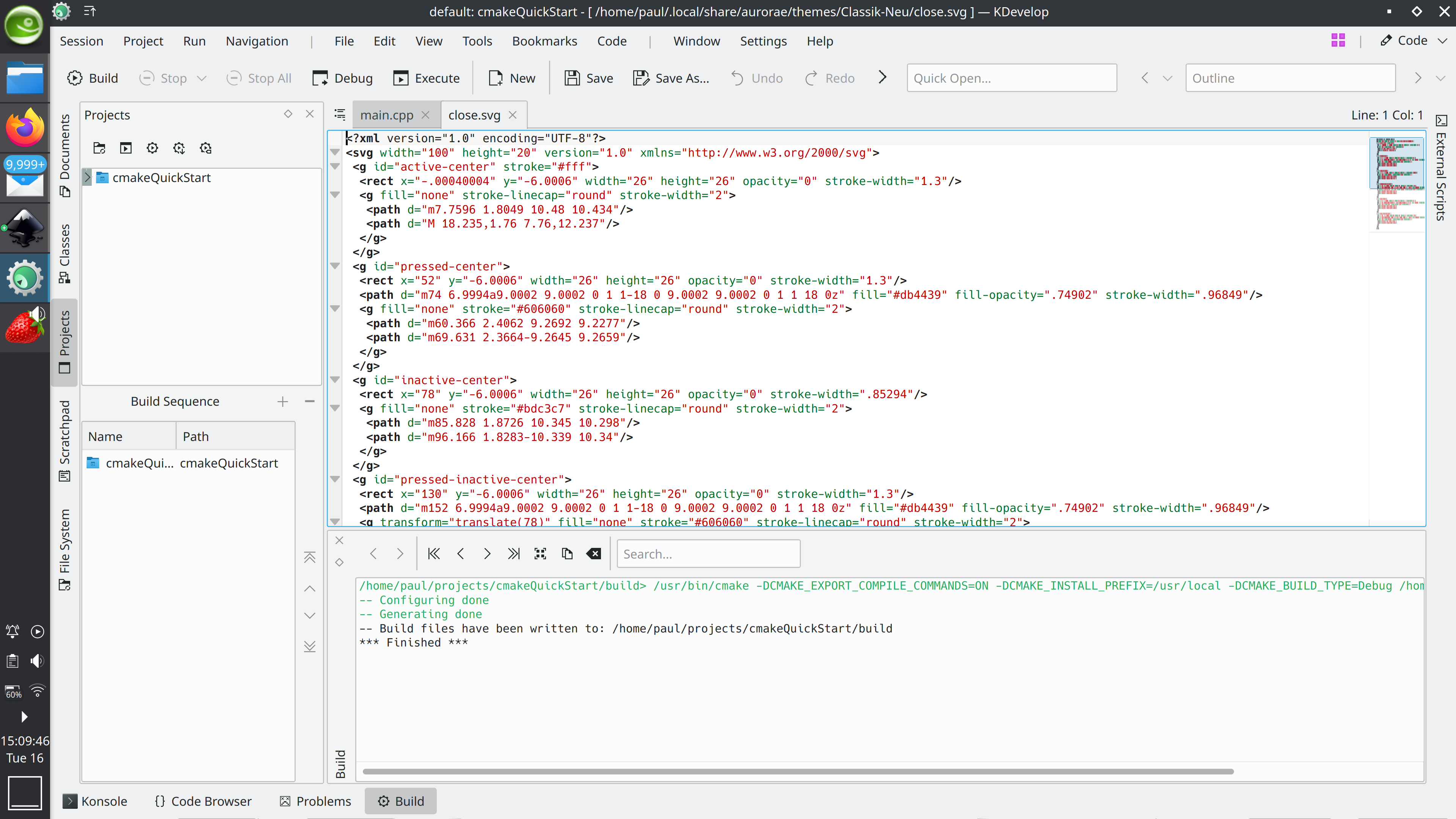Click the select-all focus icon in output toolbar

pyautogui.click(x=540, y=554)
